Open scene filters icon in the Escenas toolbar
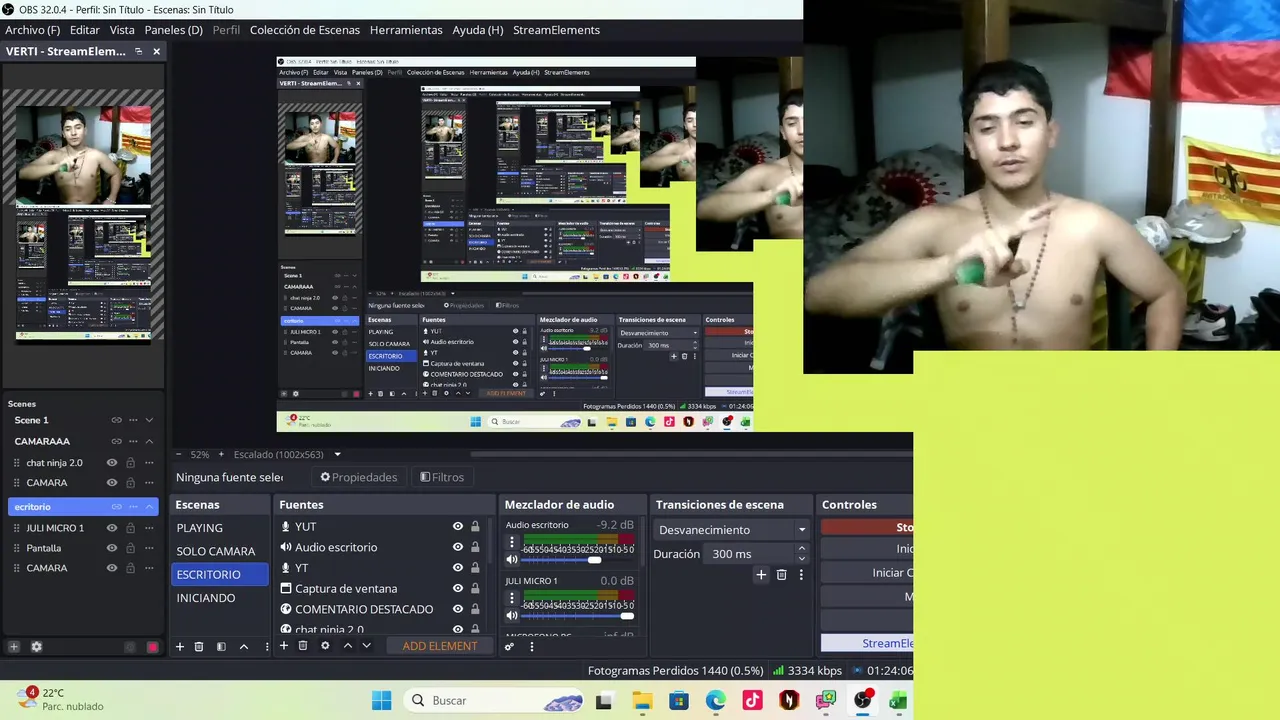The image size is (1280, 720). [x=221, y=646]
